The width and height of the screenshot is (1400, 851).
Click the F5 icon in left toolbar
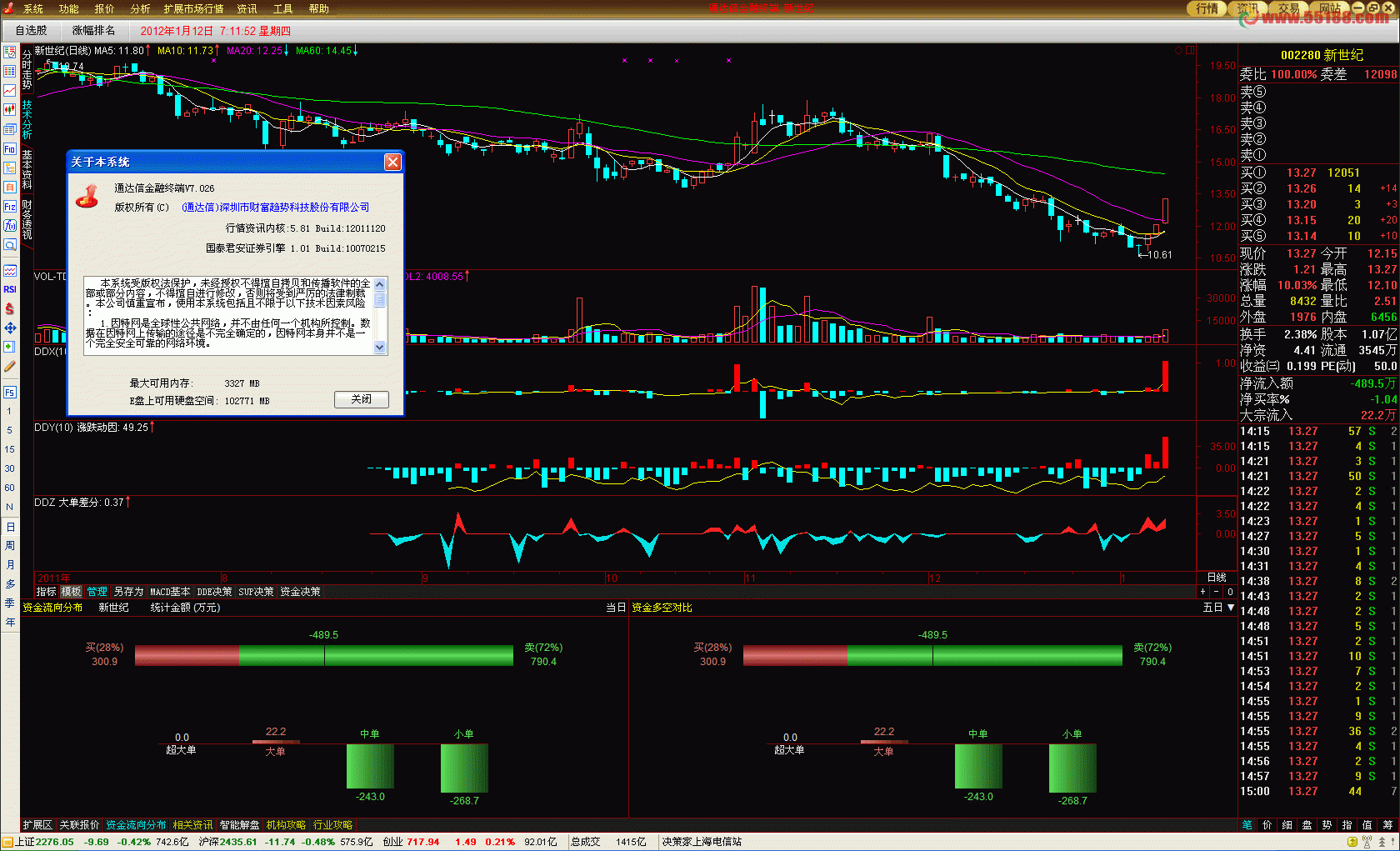10,392
